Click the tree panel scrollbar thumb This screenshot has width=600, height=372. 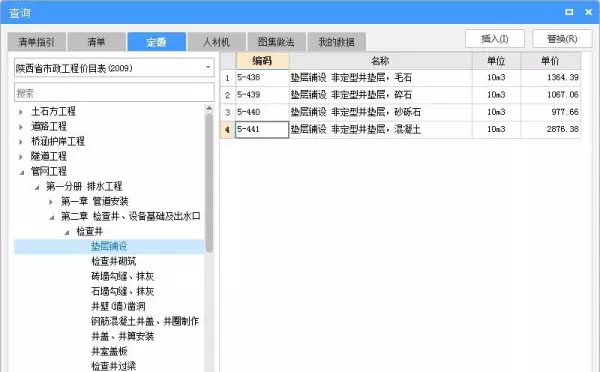(x=209, y=183)
